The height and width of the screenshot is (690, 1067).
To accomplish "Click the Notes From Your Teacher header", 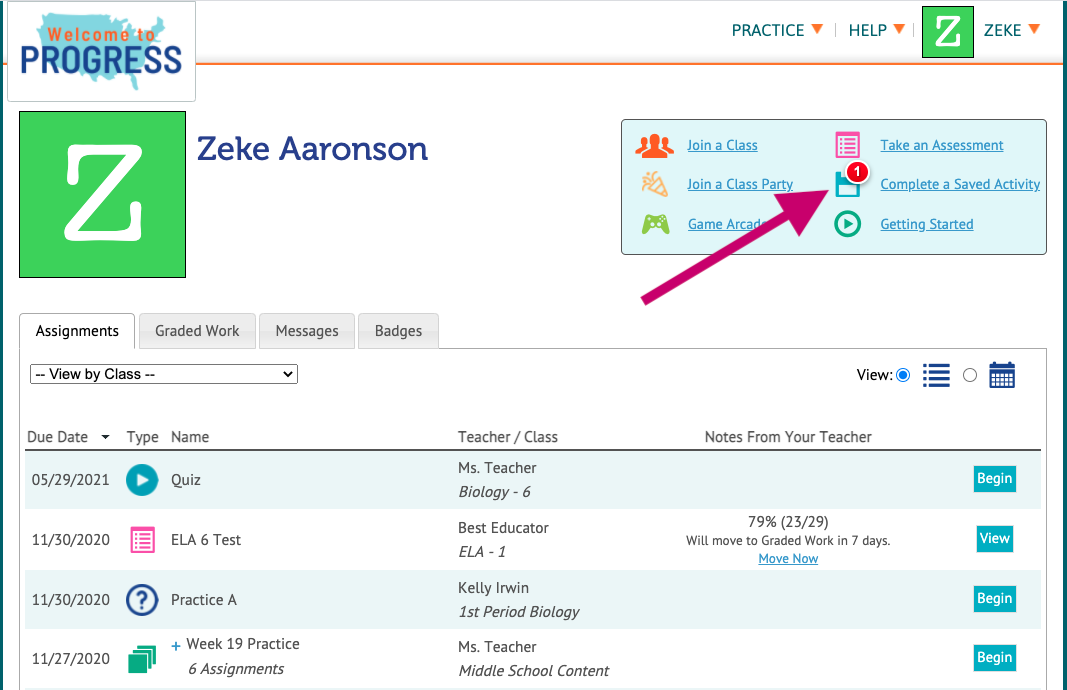I will coord(788,437).
